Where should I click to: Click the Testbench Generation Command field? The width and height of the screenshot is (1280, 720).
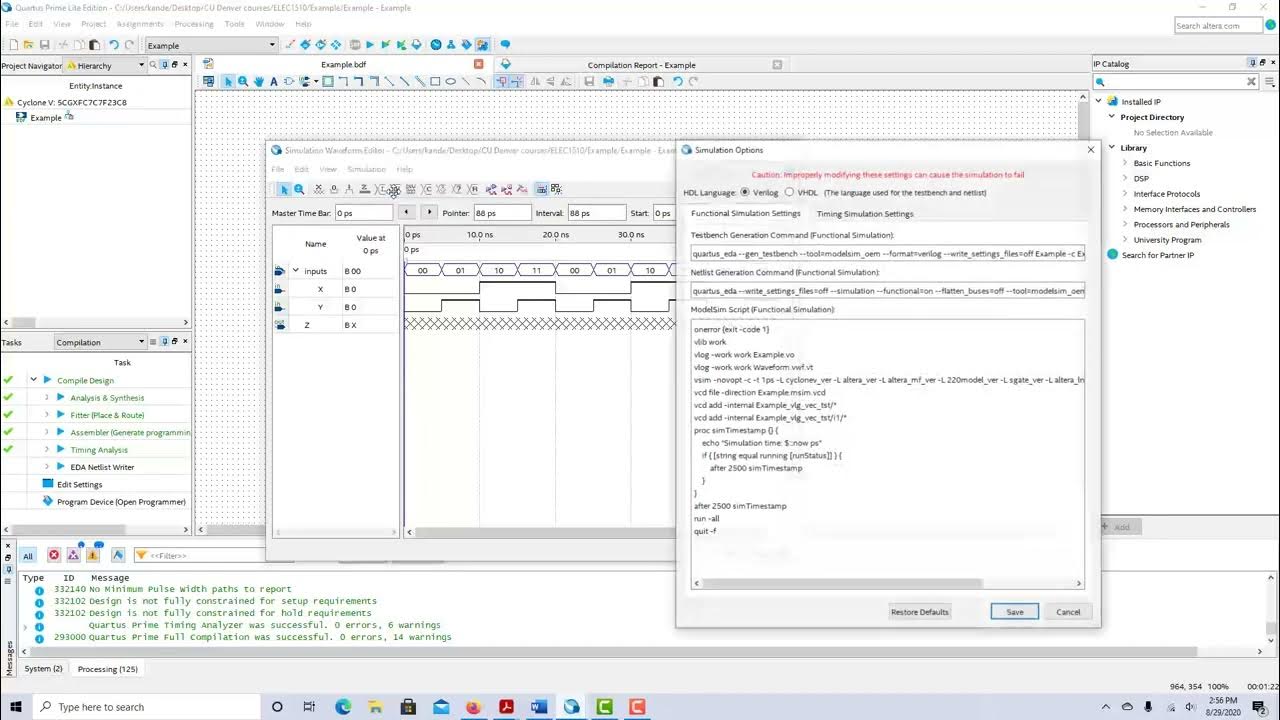(x=888, y=253)
